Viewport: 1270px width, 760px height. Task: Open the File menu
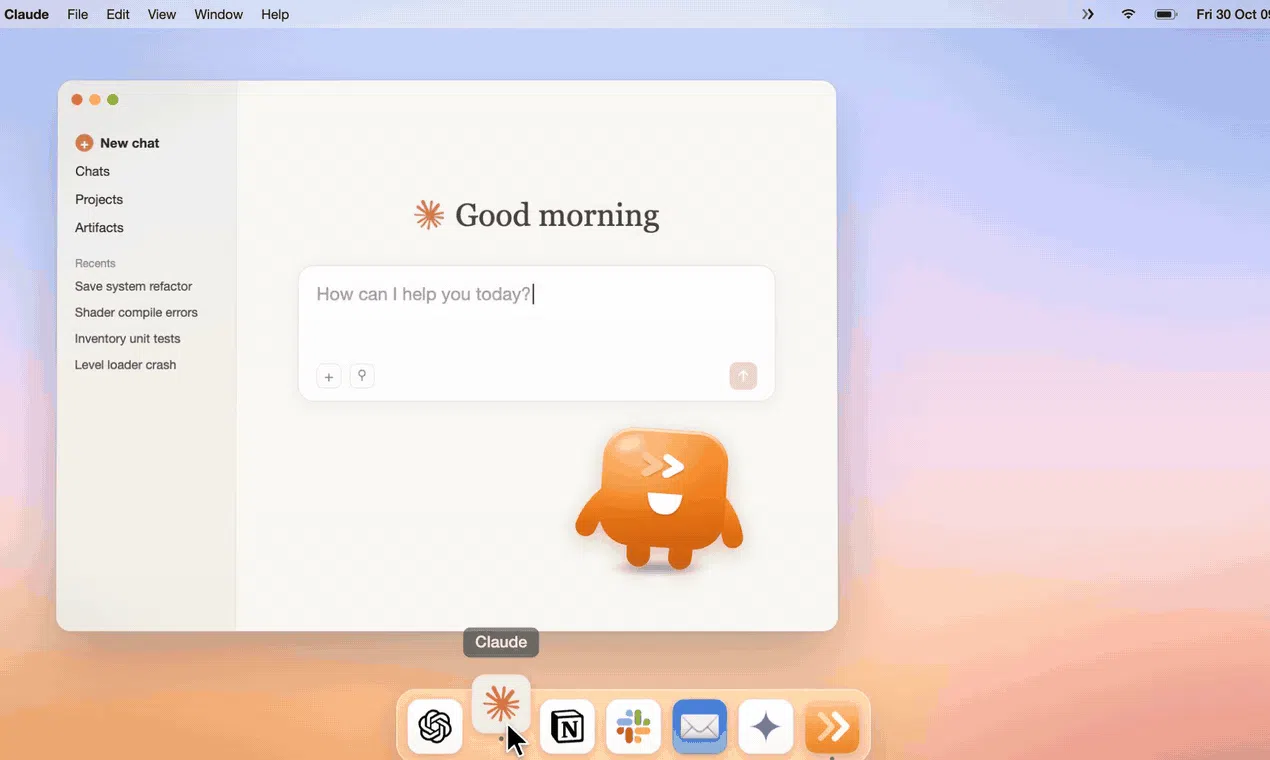point(78,14)
